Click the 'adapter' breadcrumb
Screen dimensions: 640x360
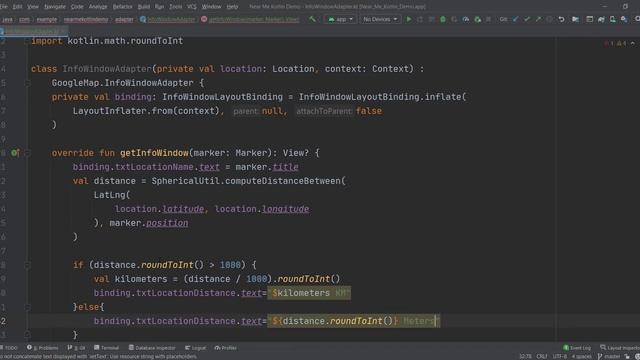[124, 19]
